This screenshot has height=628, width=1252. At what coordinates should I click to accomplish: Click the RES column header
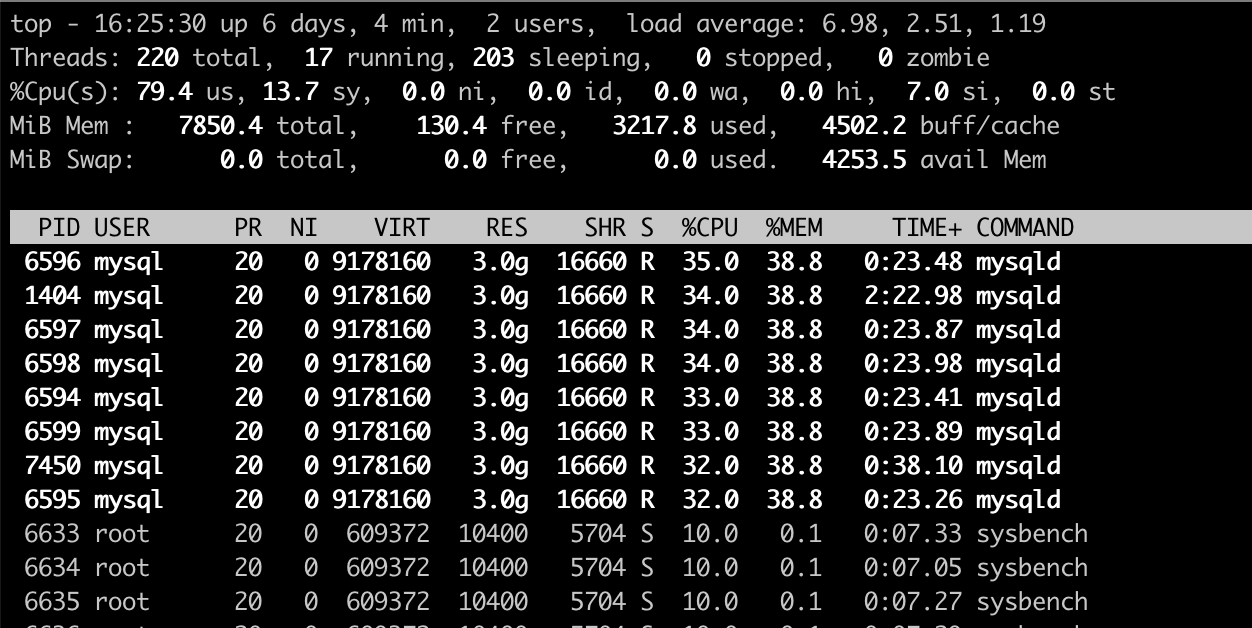pos(507,228)
